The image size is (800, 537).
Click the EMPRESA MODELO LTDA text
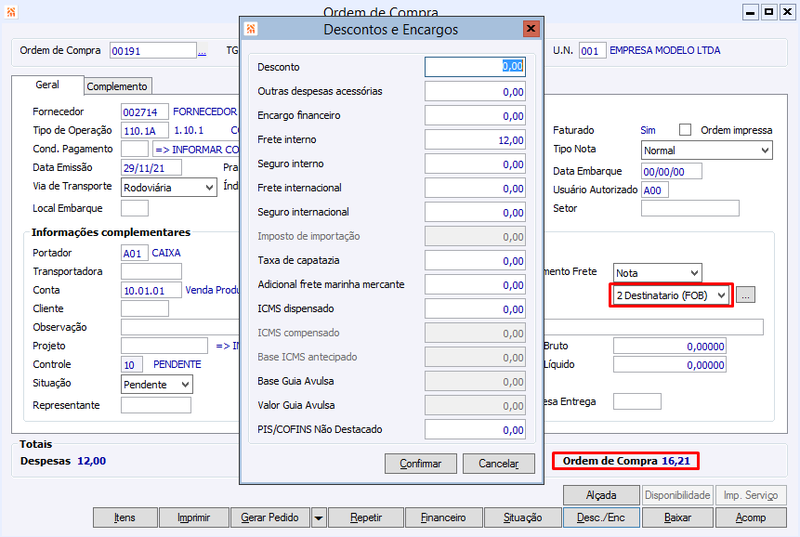click(x=665, y=50)
